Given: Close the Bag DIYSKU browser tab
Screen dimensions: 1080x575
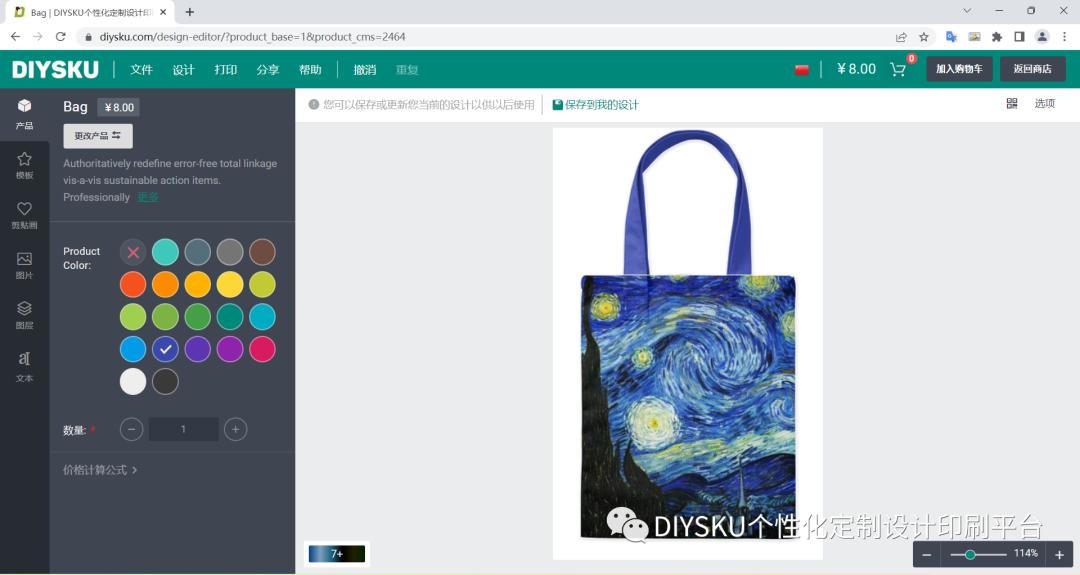Looking at the screenshot, I should click(163, 12).
